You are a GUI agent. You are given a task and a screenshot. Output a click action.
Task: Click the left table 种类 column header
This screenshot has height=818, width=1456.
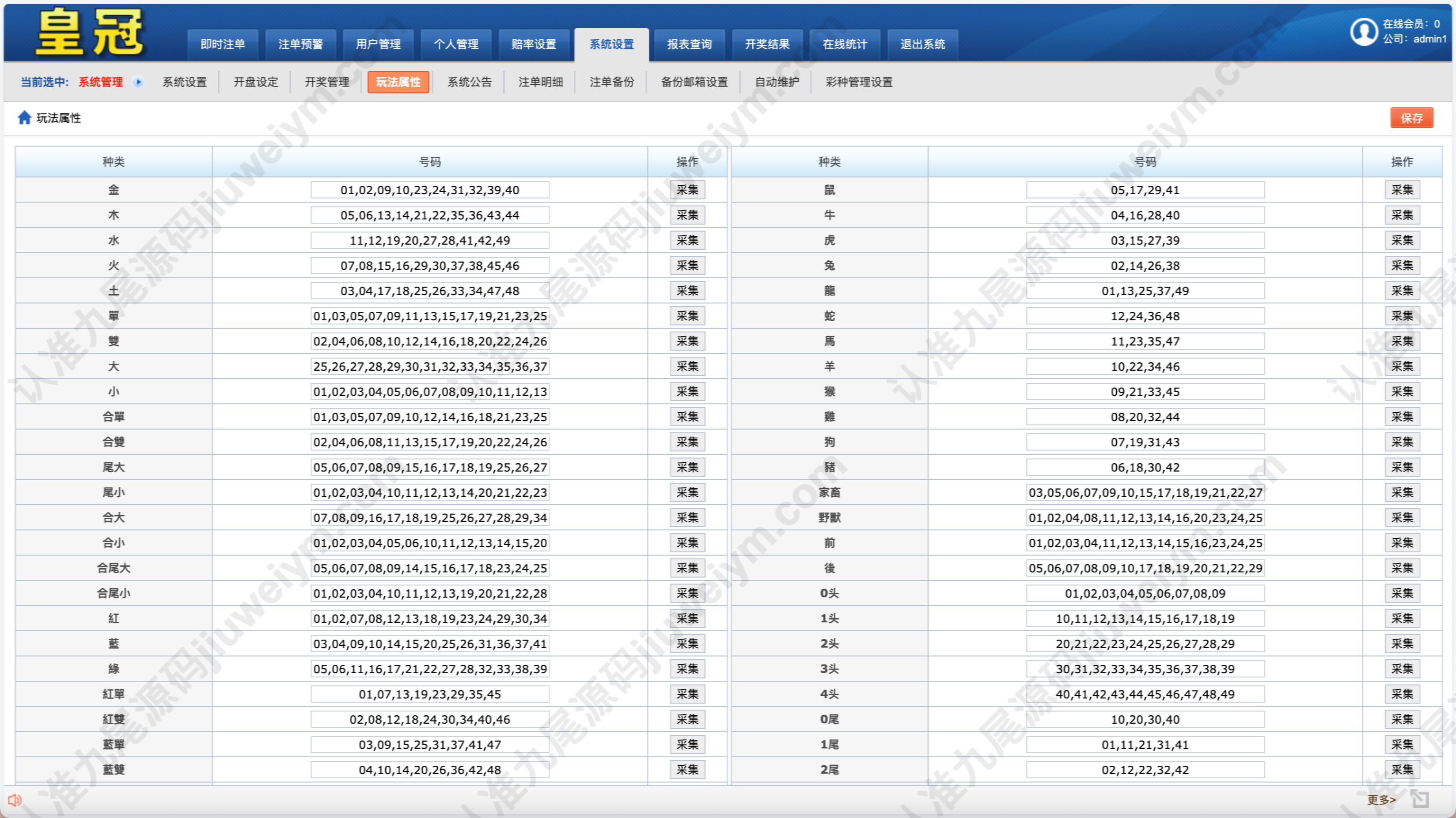[113, 162]
